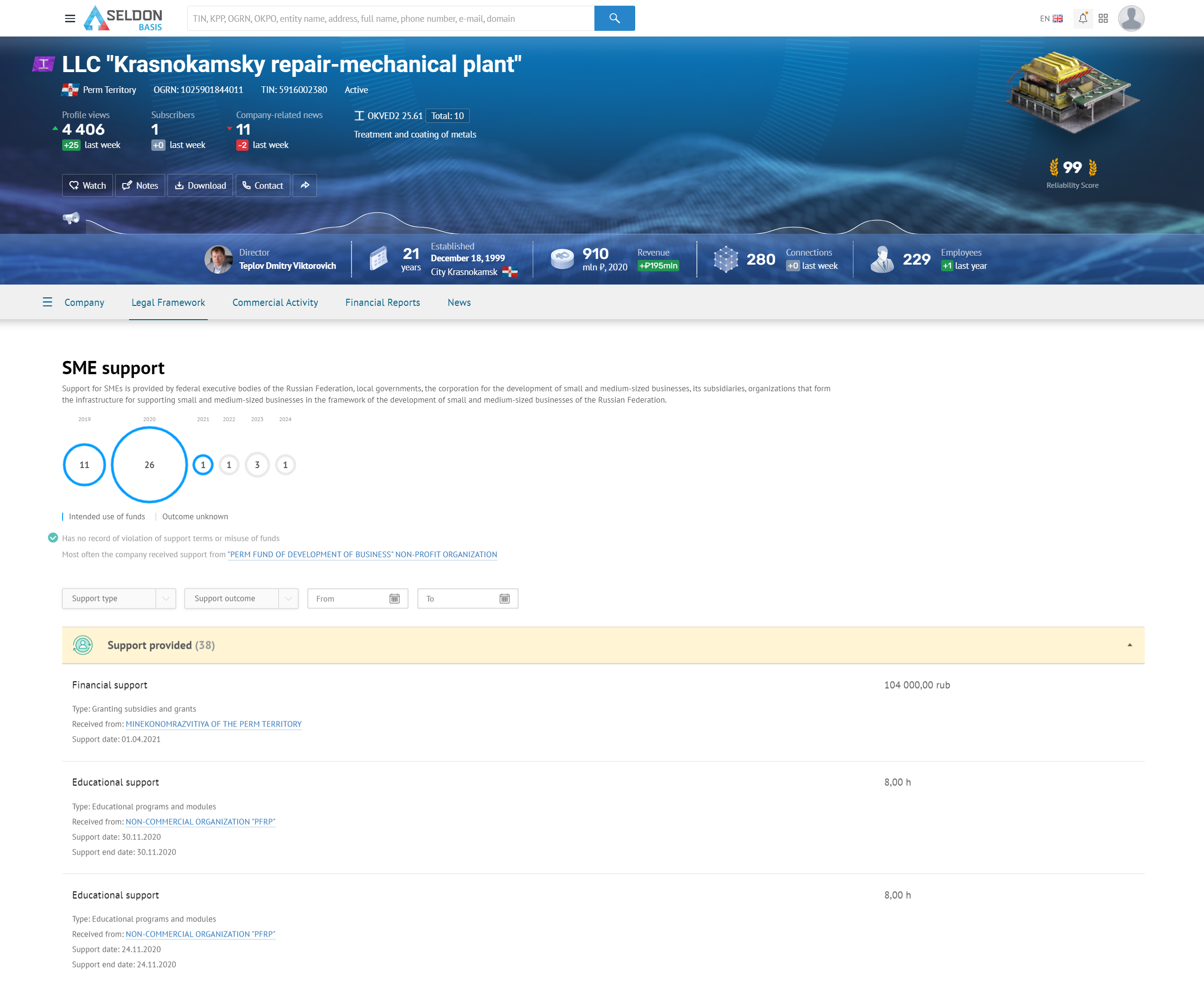Screen dimensions: 1204x985
Task: Click the employees person icon
Action: point(881,259)
